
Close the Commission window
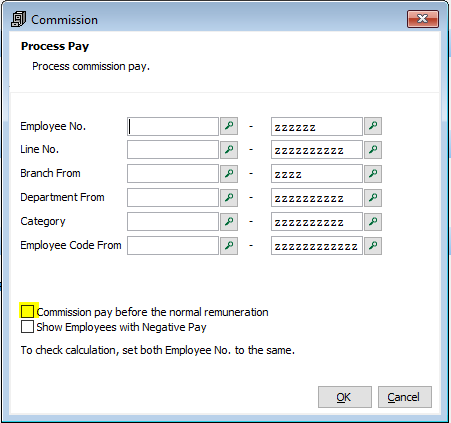pos(423,19)
